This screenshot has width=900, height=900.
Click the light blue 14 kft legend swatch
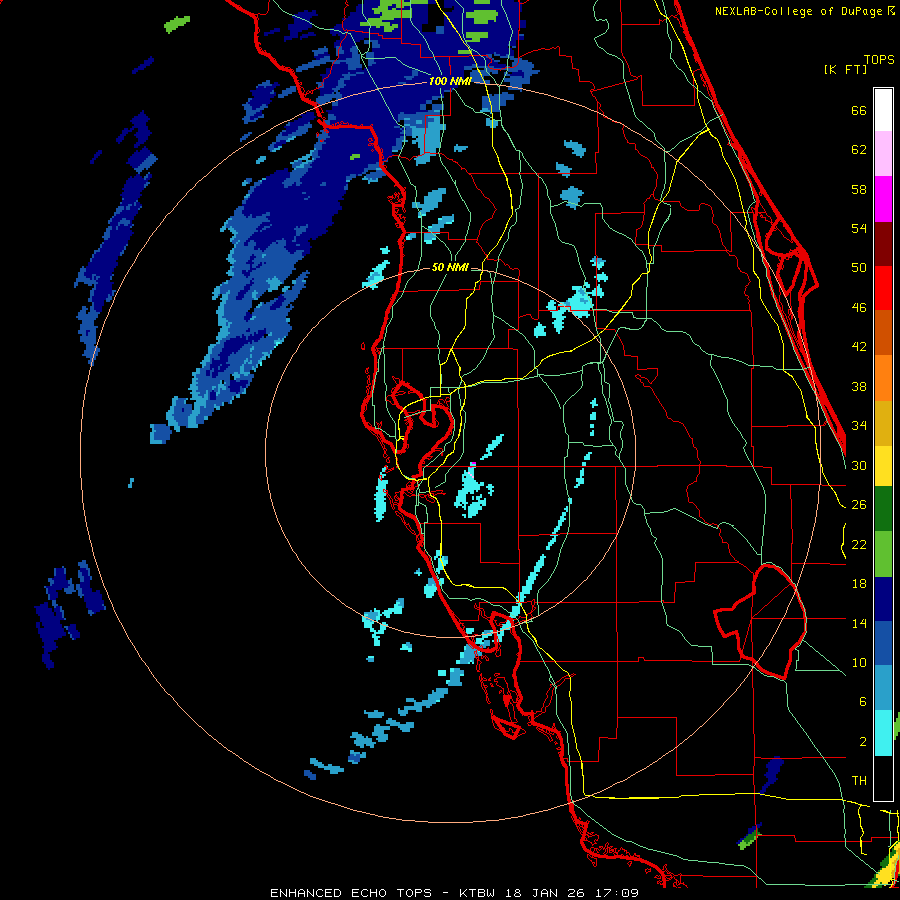(x=883, y=688)
